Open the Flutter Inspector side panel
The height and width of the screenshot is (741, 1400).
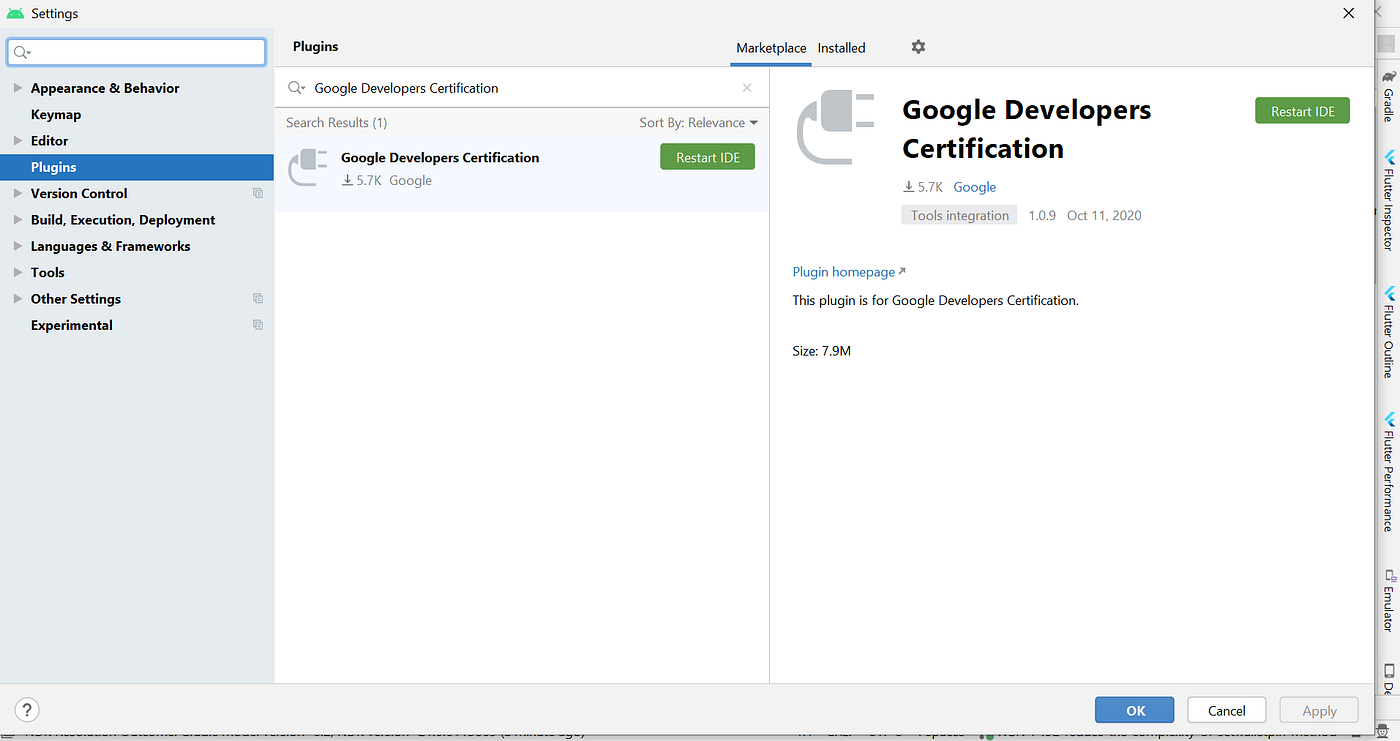point(1389,200)
